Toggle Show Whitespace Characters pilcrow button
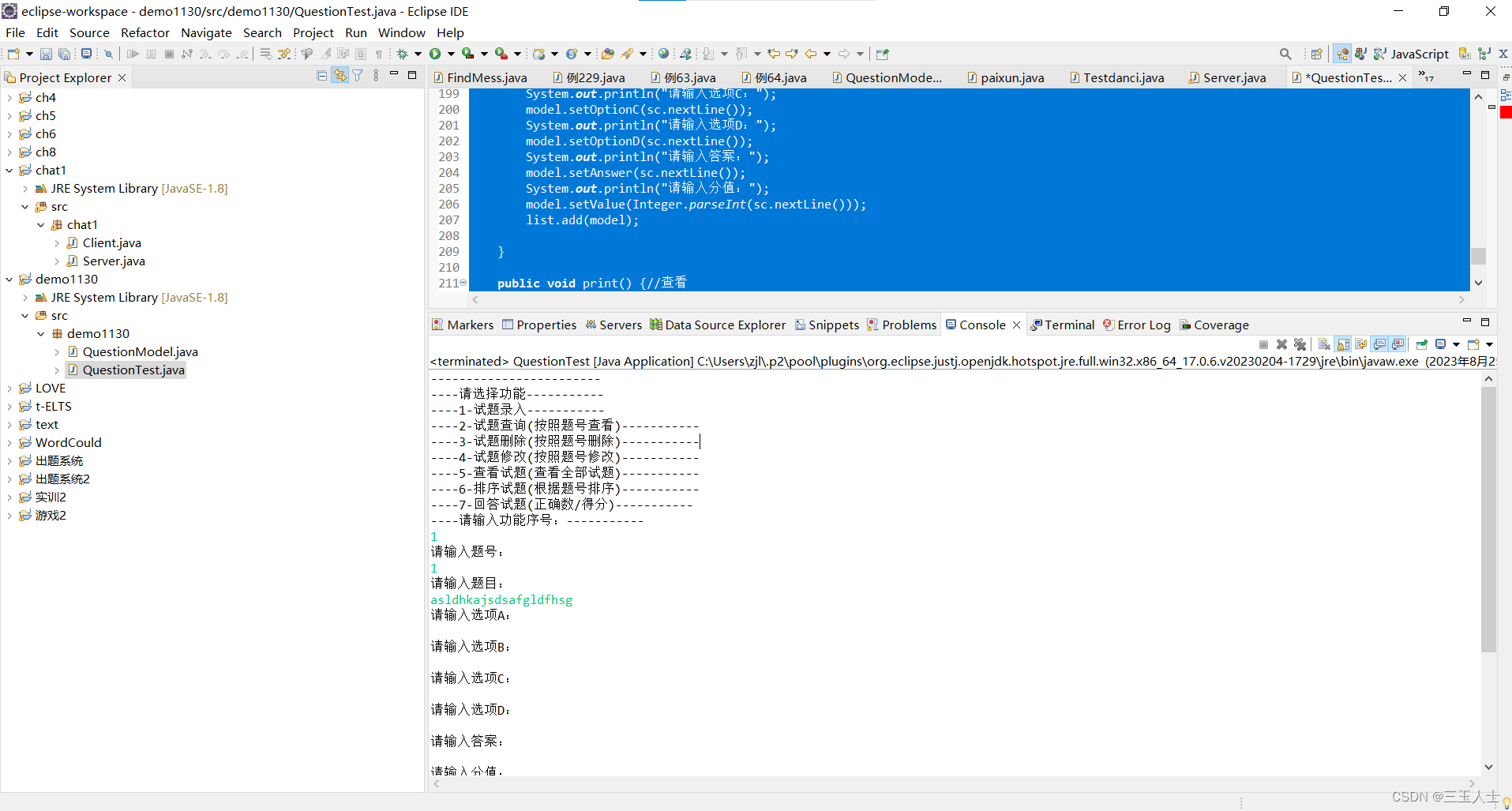Viewport: 1512px width, 811px height. [x=379, y=54]
